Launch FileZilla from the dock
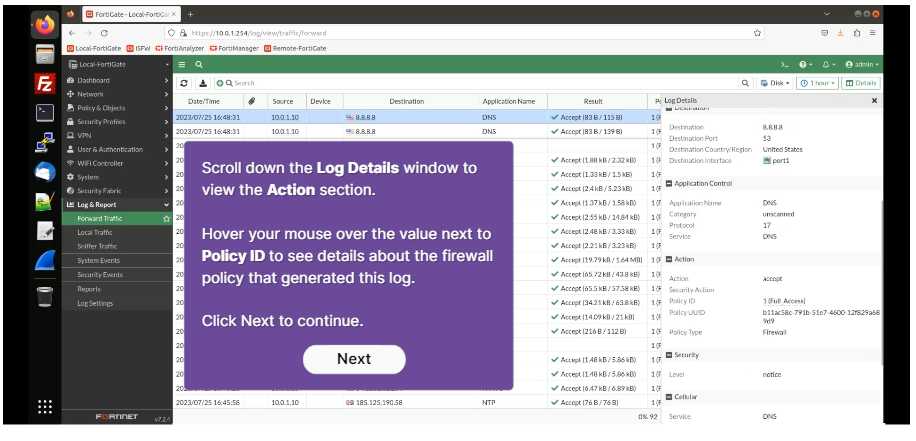 coord(45,84)
